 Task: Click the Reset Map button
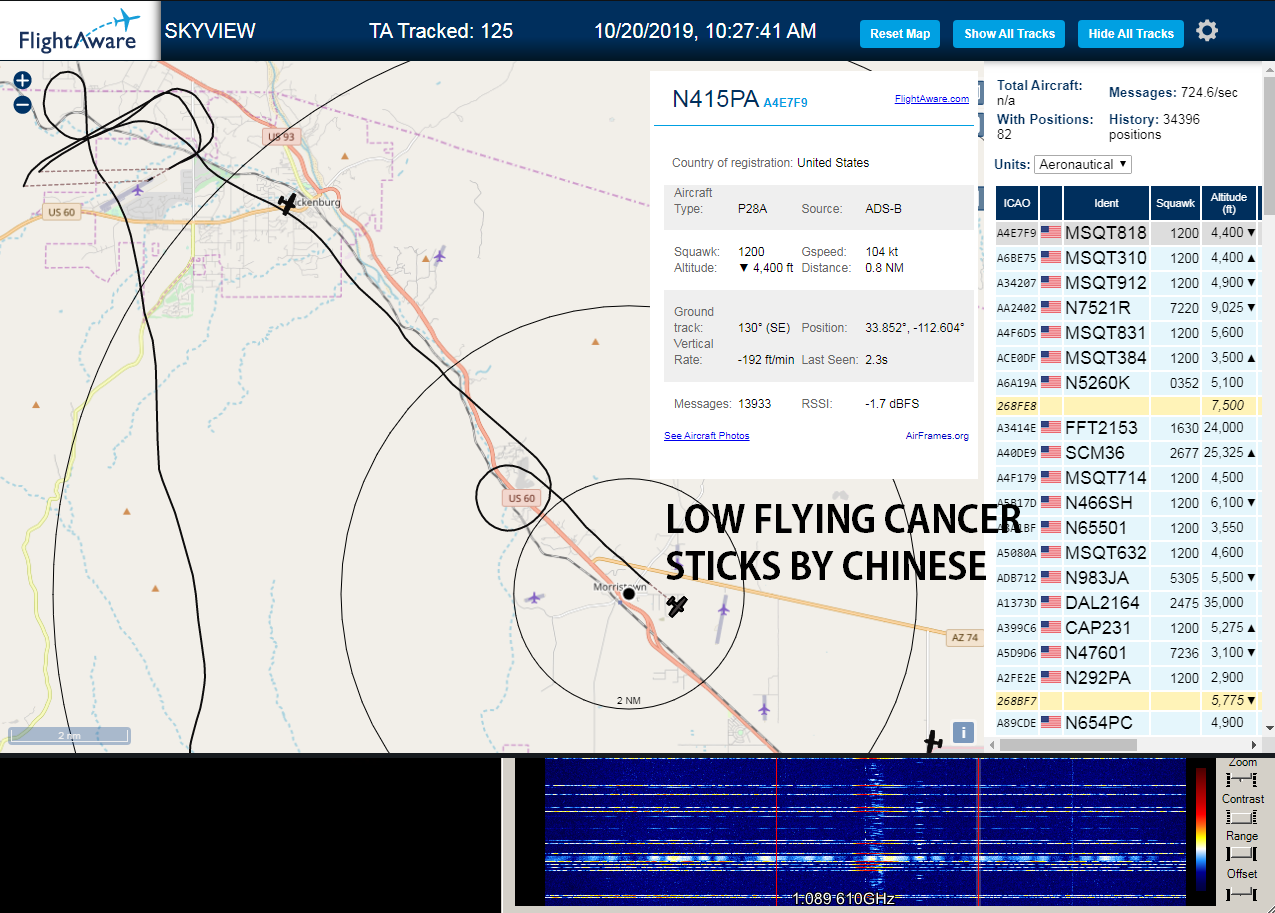900,33
